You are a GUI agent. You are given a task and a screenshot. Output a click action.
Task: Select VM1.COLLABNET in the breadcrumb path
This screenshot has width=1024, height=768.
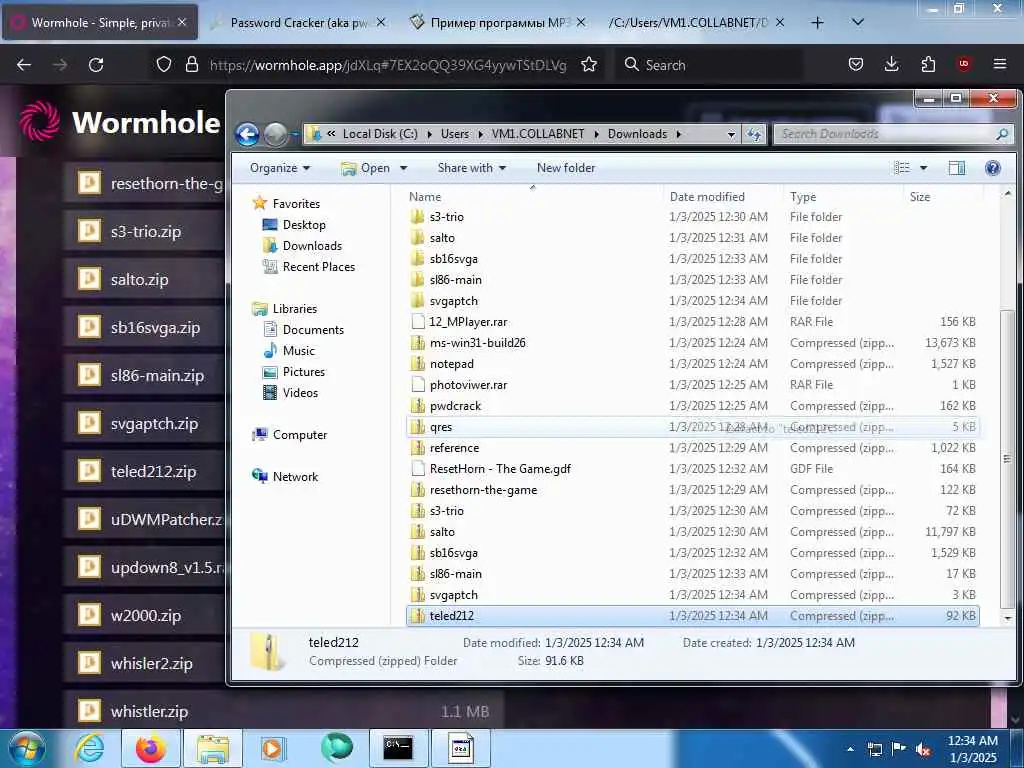point(537,134)
